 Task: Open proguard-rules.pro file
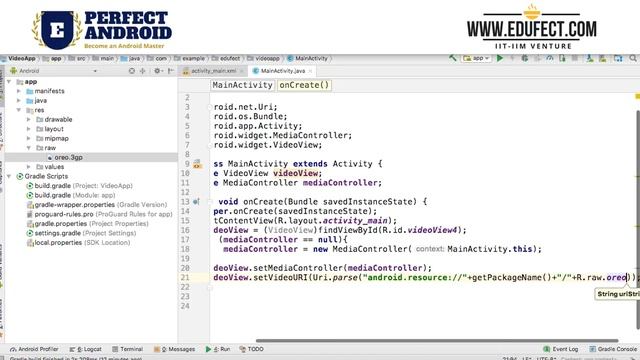click(99, 214)
